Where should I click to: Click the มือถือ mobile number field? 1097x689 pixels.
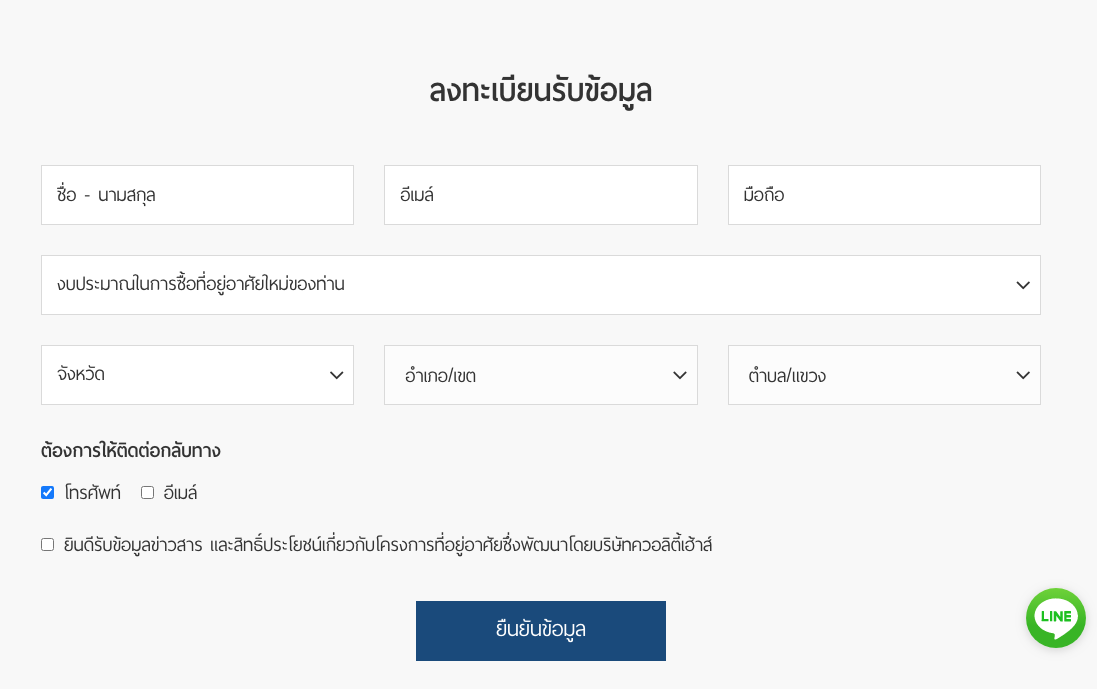click(883, 195)
